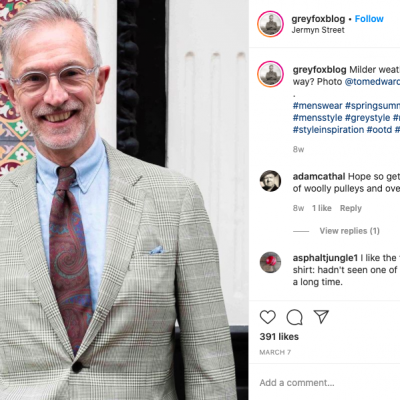400x400 pixels.
Task: Open the #styleinspiration hashtag
Action: (328, 130)
